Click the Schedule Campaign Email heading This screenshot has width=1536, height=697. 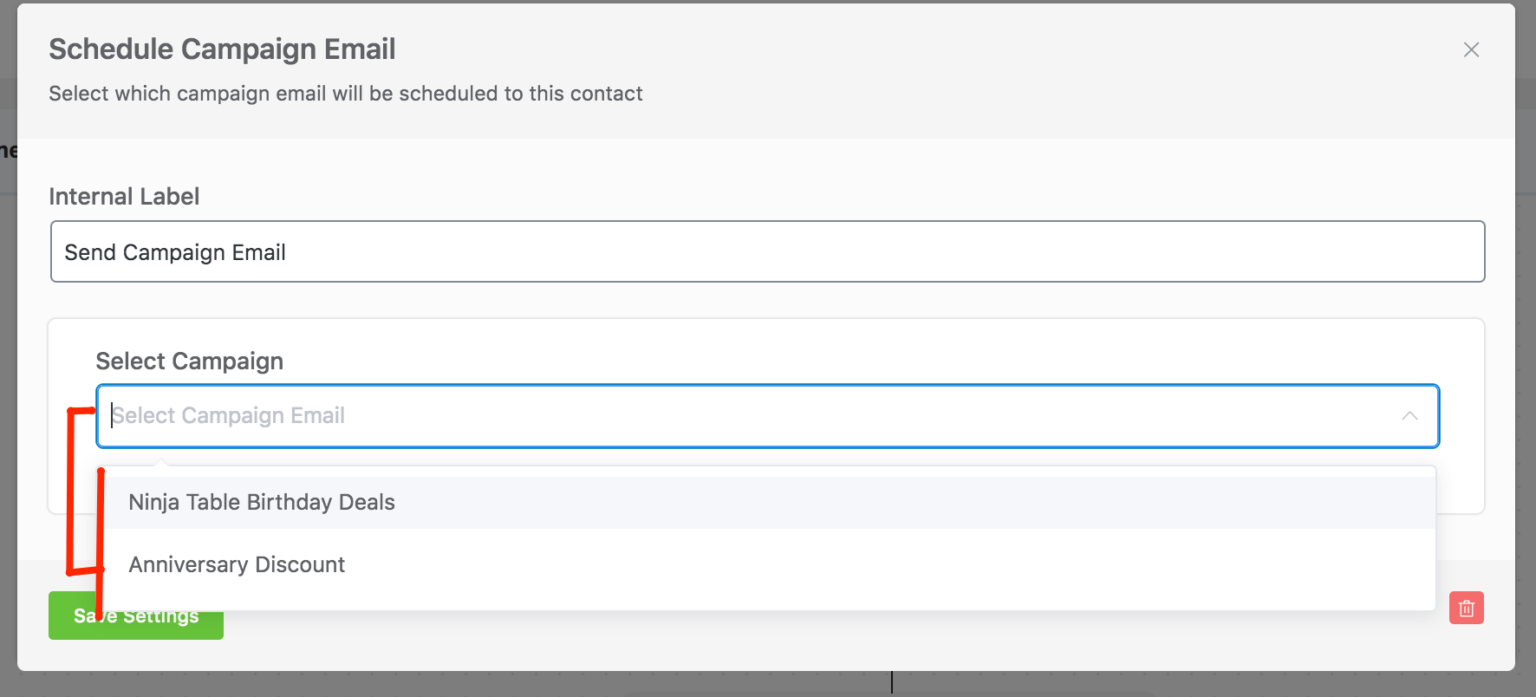(x=222, y=49)
